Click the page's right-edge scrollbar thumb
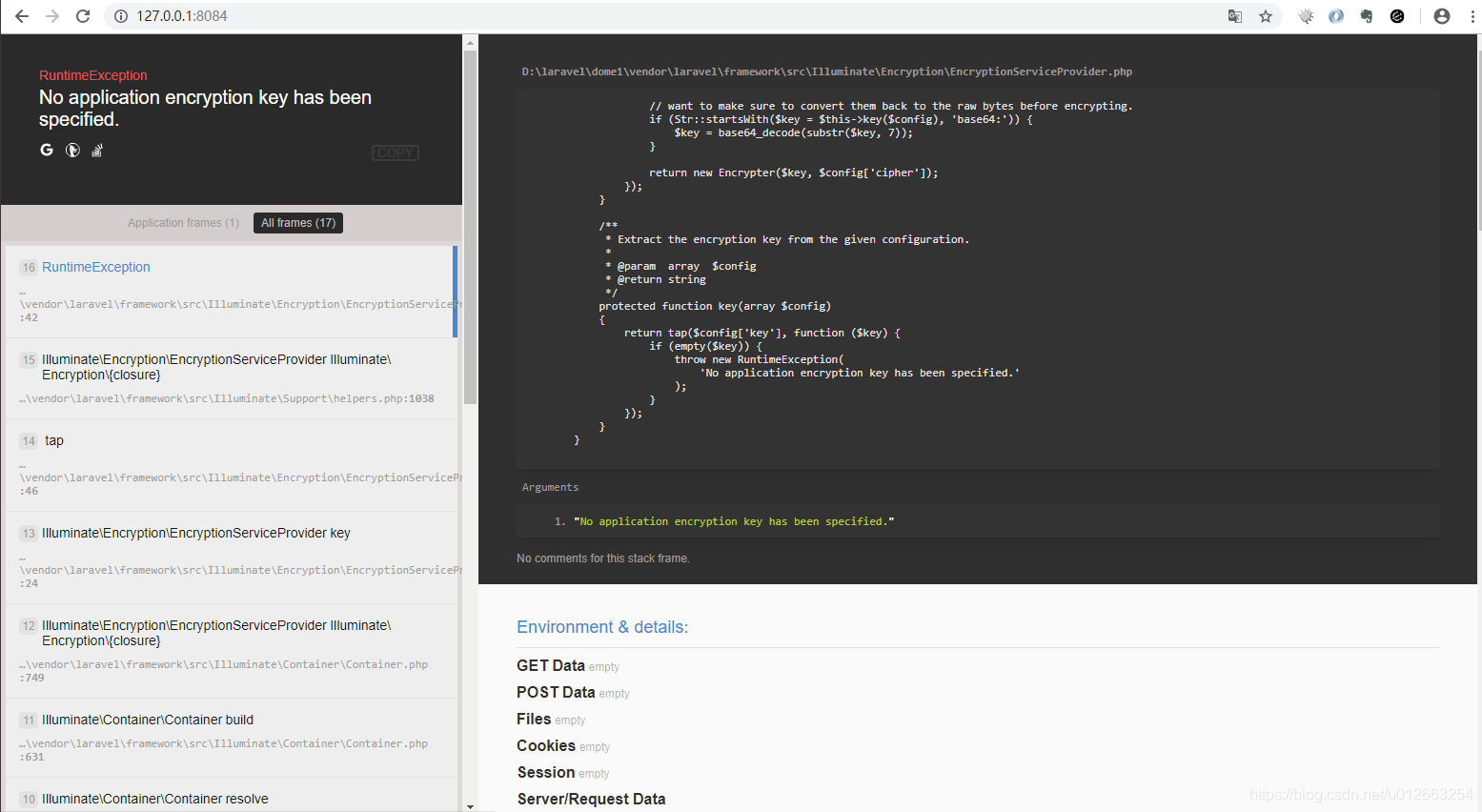1482x812 pixels. click(1478, 140)
